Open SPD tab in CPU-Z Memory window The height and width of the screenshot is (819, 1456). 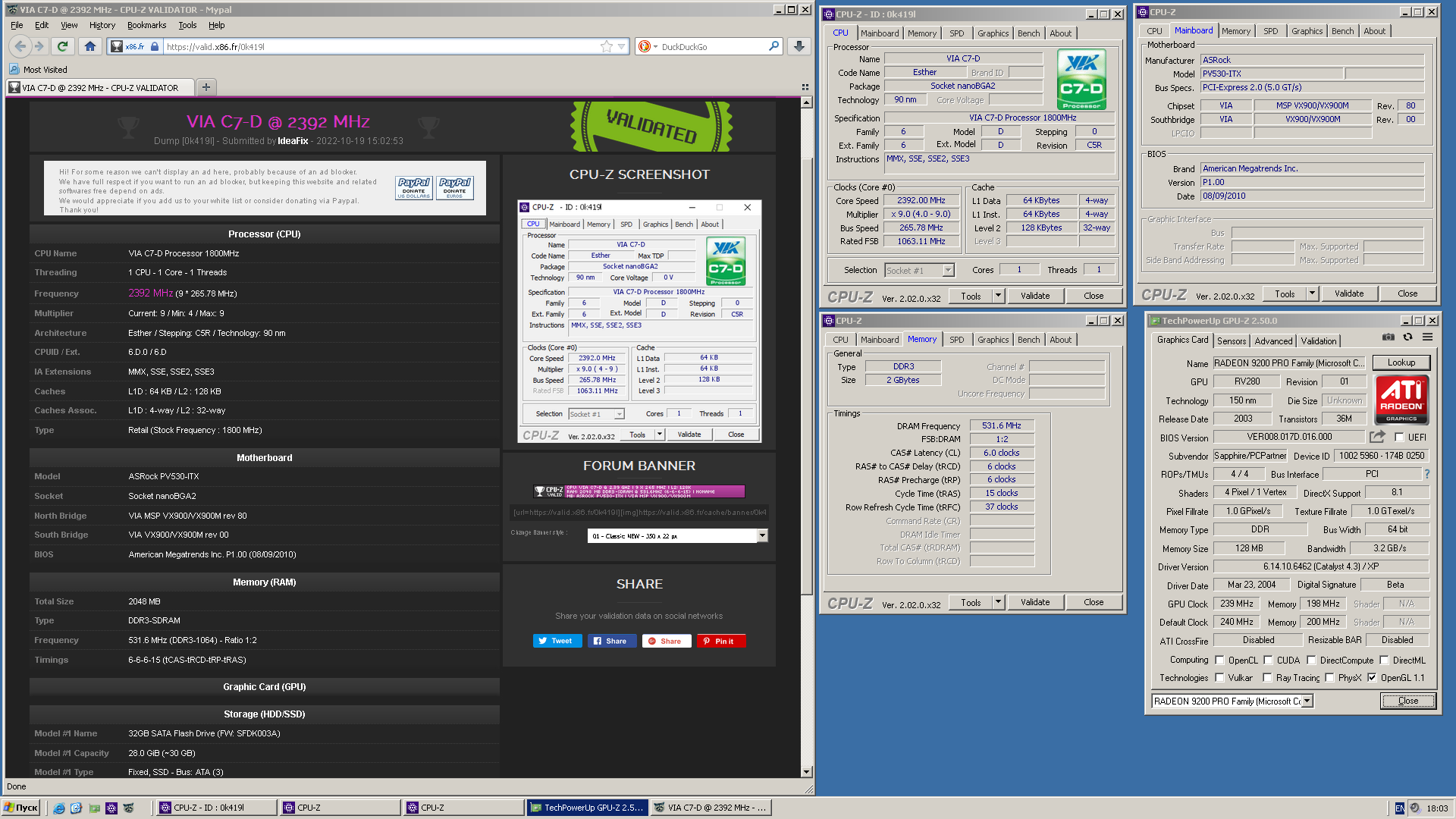coord(957,340)
